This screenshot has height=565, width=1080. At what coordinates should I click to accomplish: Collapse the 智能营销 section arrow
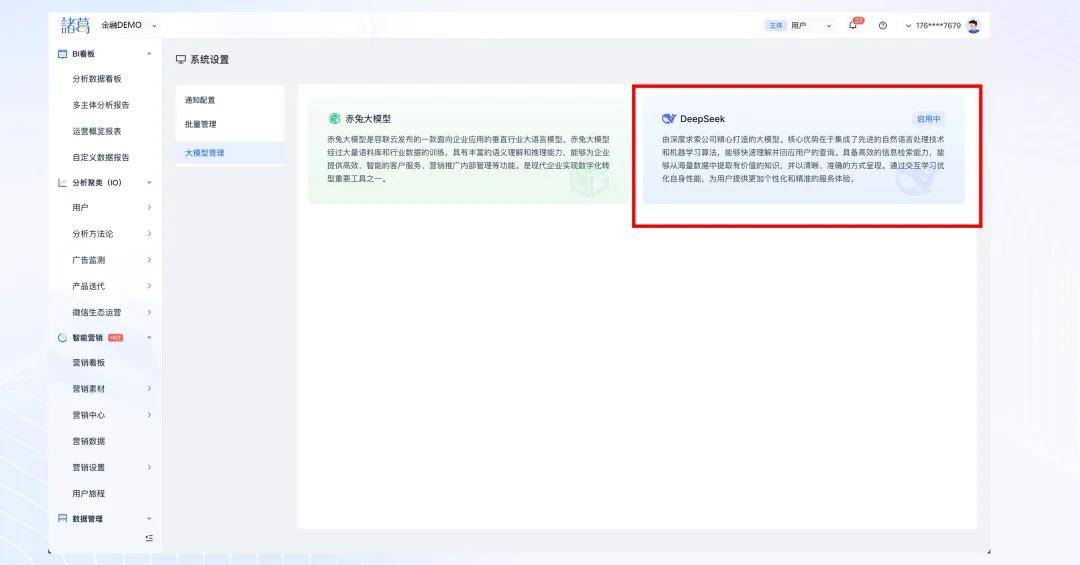pos(149,338)
